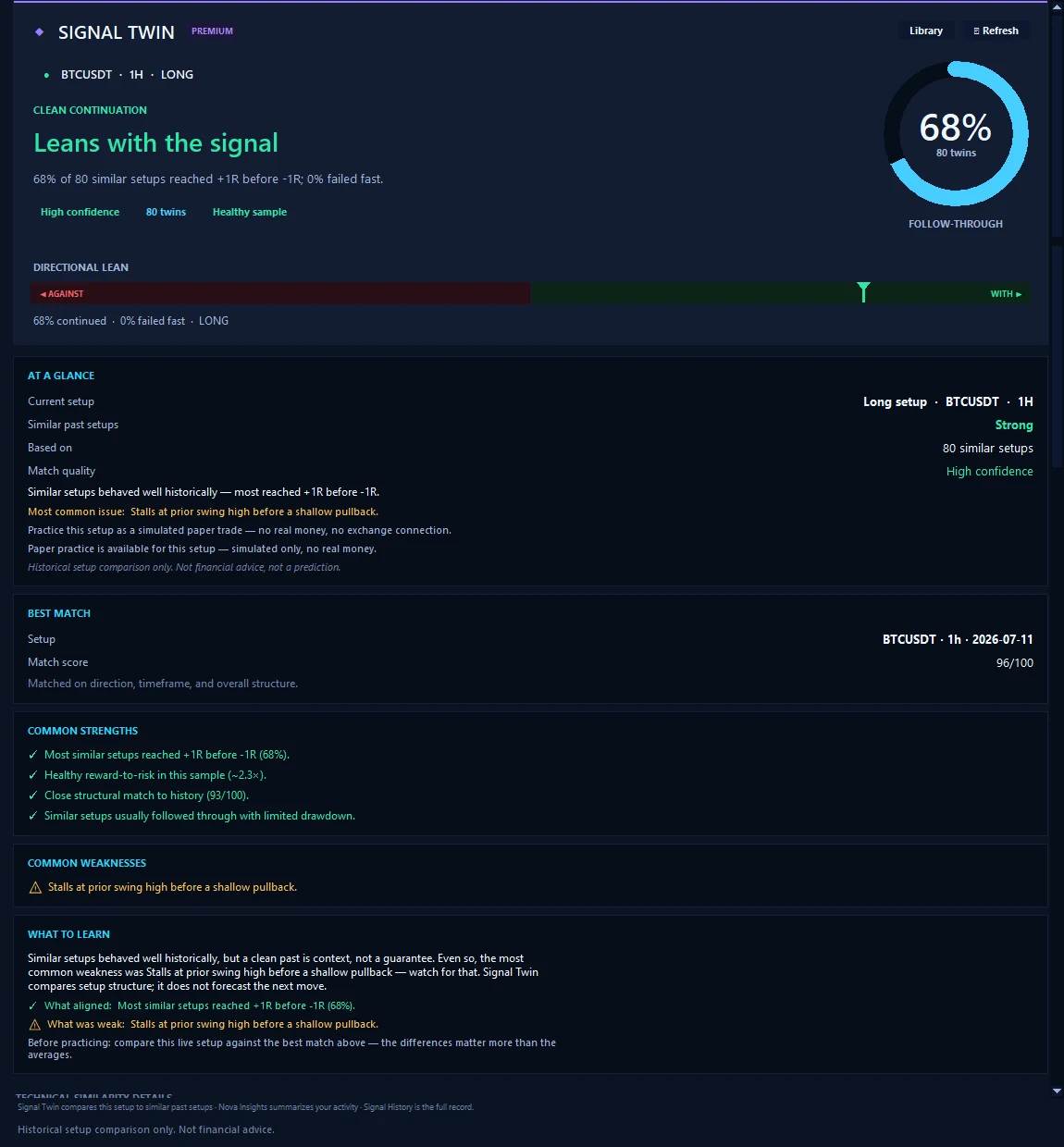Image resolution: width=1064 pixels, height=1147 pixels.
Task: Open the Library
Action: coord(926,31)
